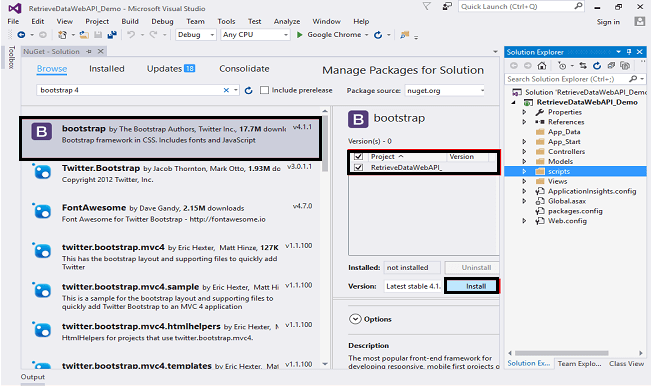The width and height of the screenshot is (652, 386).
Task: Expand the References node
Action: tap(524, 122)
